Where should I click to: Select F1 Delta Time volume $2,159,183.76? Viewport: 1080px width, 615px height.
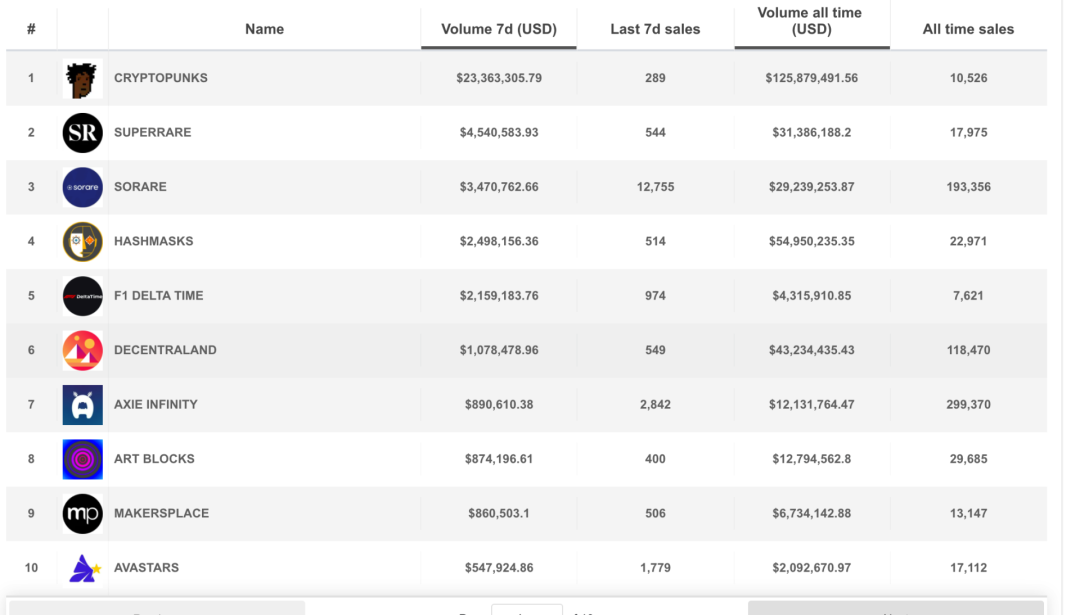(499, 295)
